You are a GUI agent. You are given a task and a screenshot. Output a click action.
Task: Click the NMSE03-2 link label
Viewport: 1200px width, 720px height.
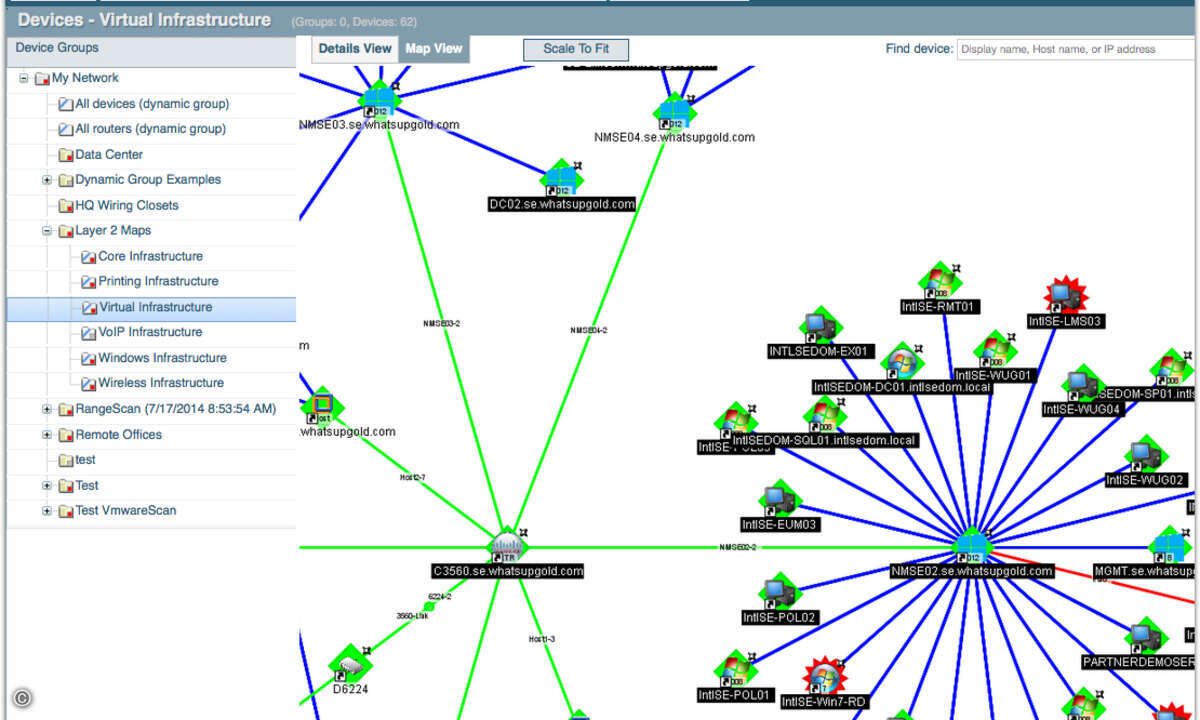pos(441,323)
